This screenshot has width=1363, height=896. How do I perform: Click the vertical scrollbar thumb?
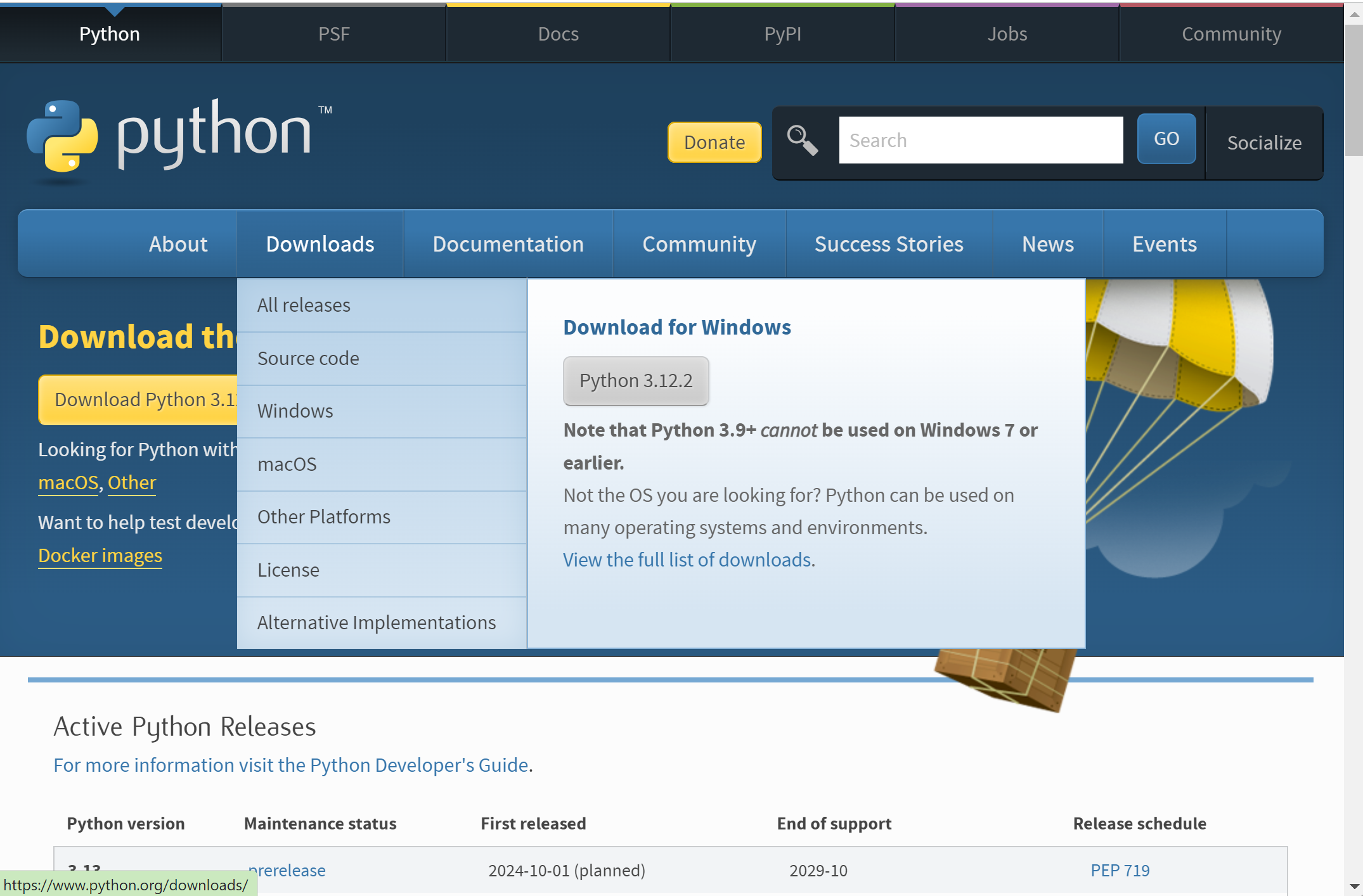[1354, 89]
